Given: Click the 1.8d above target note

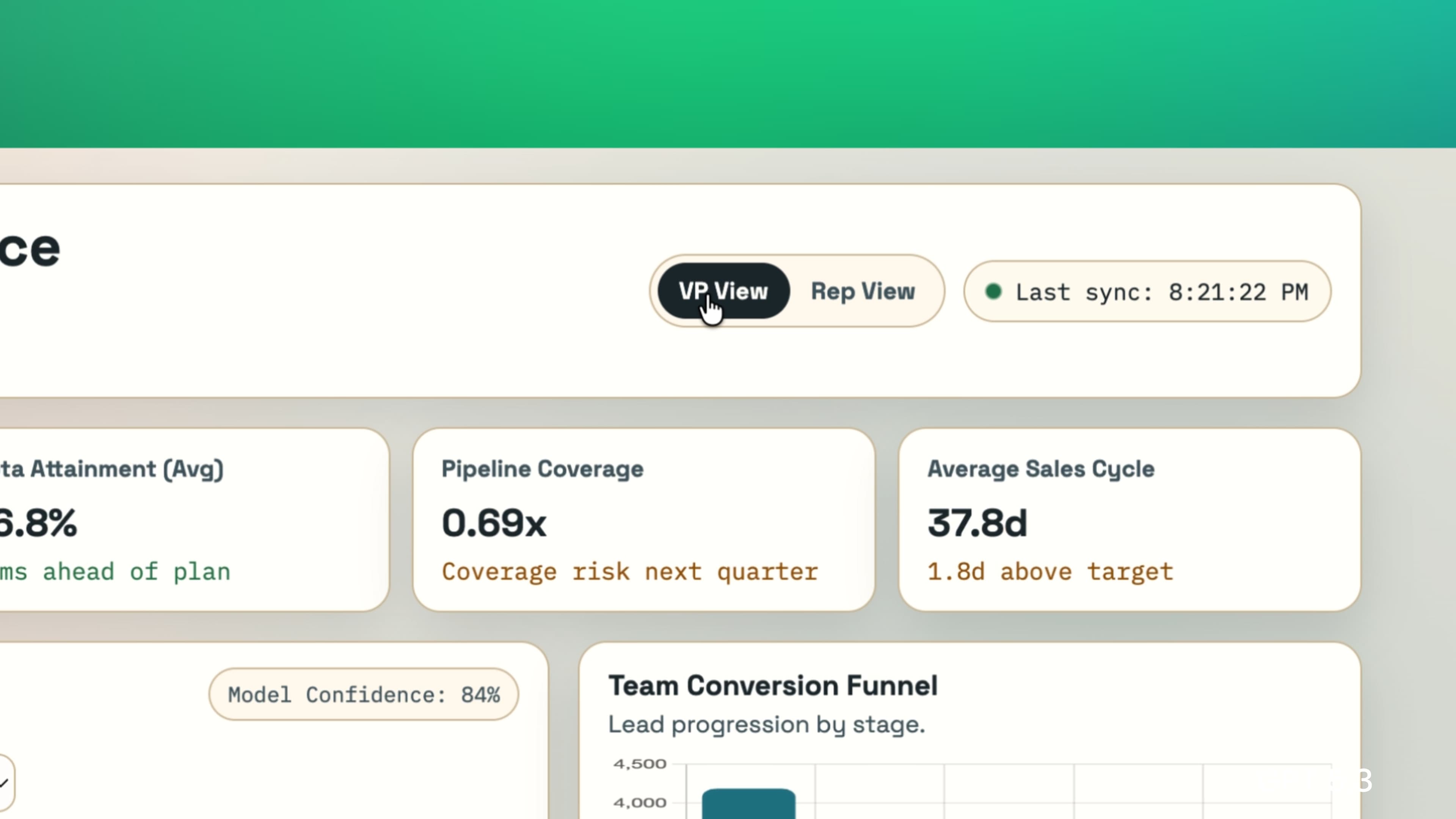Looking at the screenshot, I should click(x=1050, y=571).
